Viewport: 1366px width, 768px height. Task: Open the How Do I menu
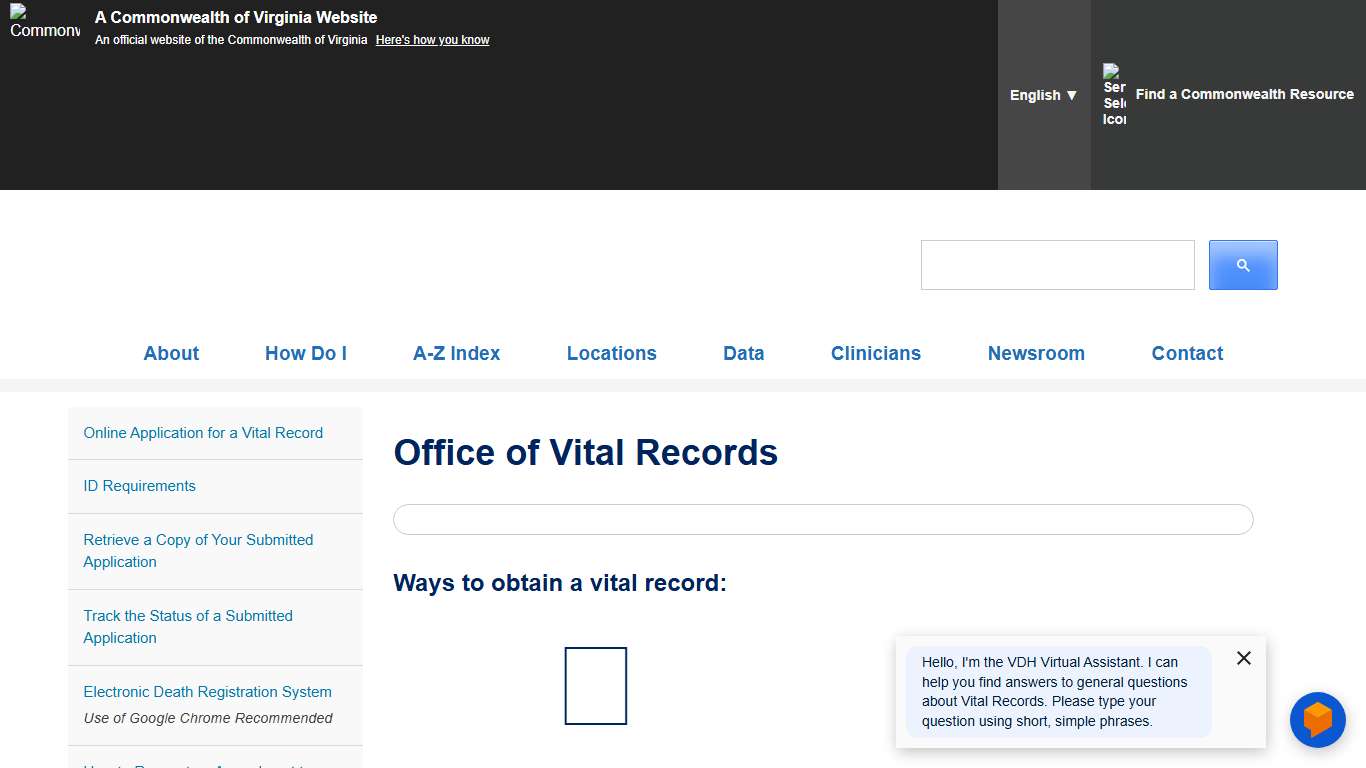pos(306,353)
